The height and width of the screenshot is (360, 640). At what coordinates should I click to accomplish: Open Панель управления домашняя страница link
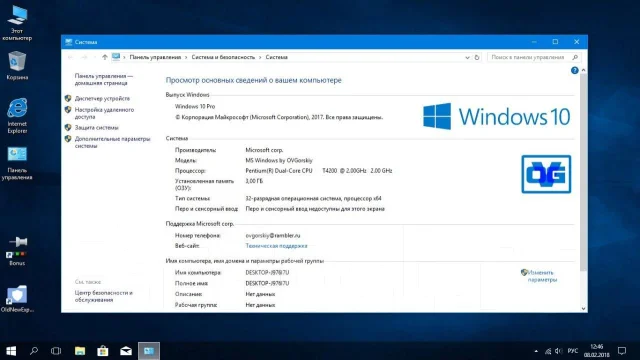tap(104, 79)
